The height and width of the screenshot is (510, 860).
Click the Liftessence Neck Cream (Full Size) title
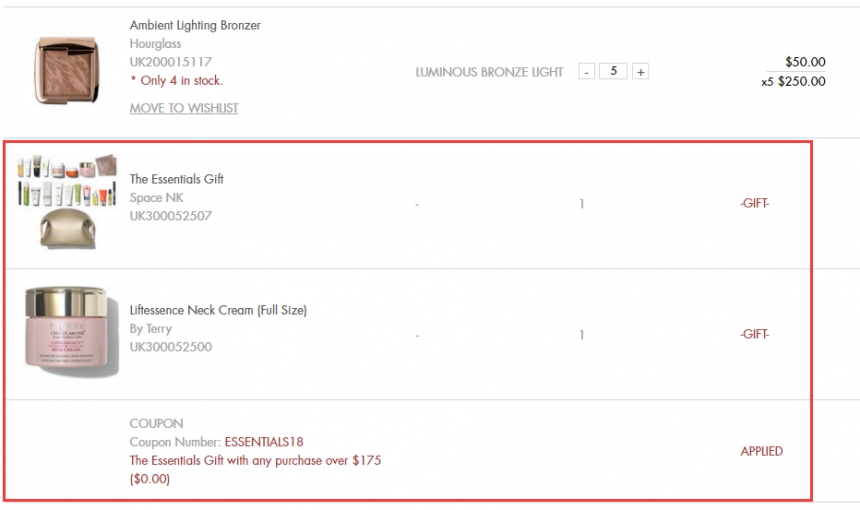pyautogui.click(x=218, y=310)
